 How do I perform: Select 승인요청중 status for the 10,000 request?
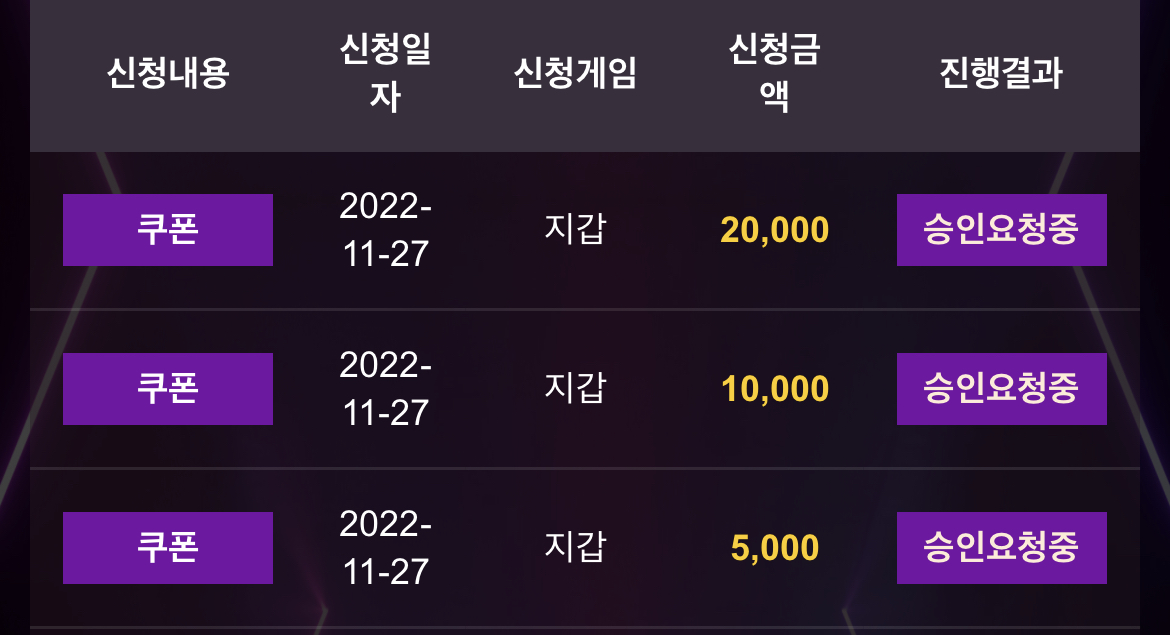(1001, 389)
